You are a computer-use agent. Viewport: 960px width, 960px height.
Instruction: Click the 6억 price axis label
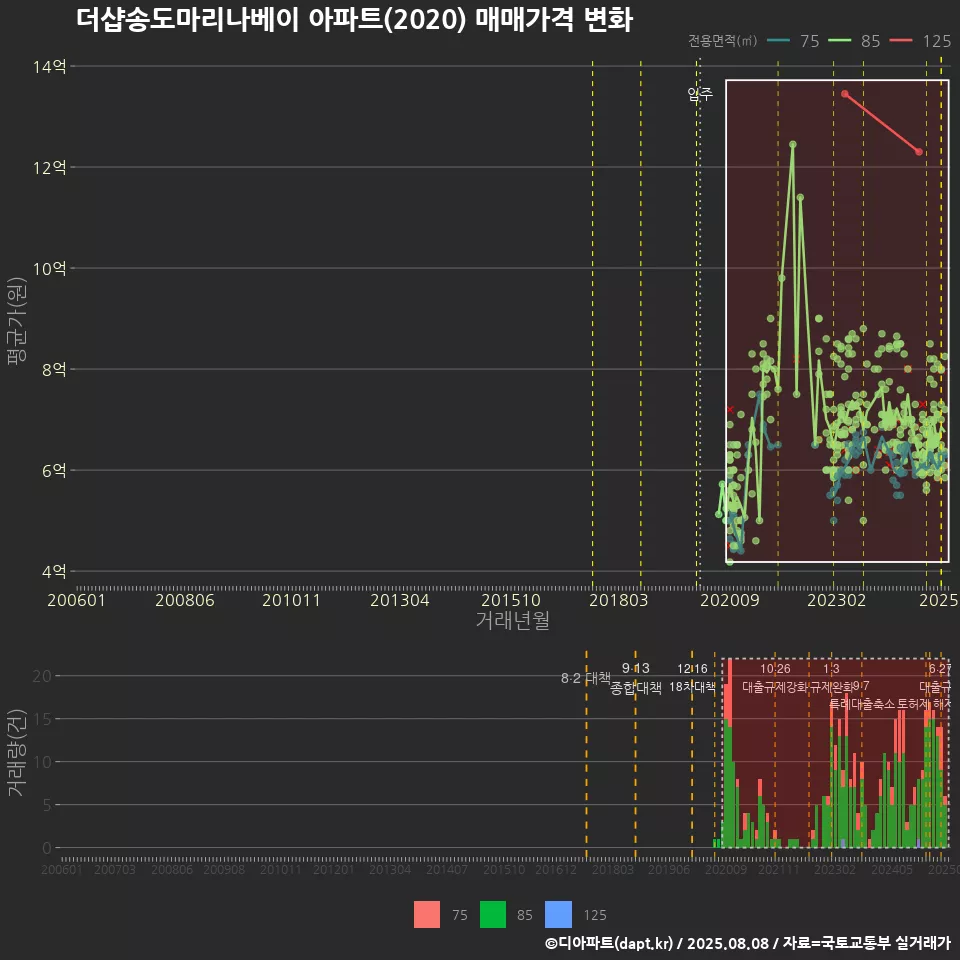pyautogui.click(x=54, y=470)
